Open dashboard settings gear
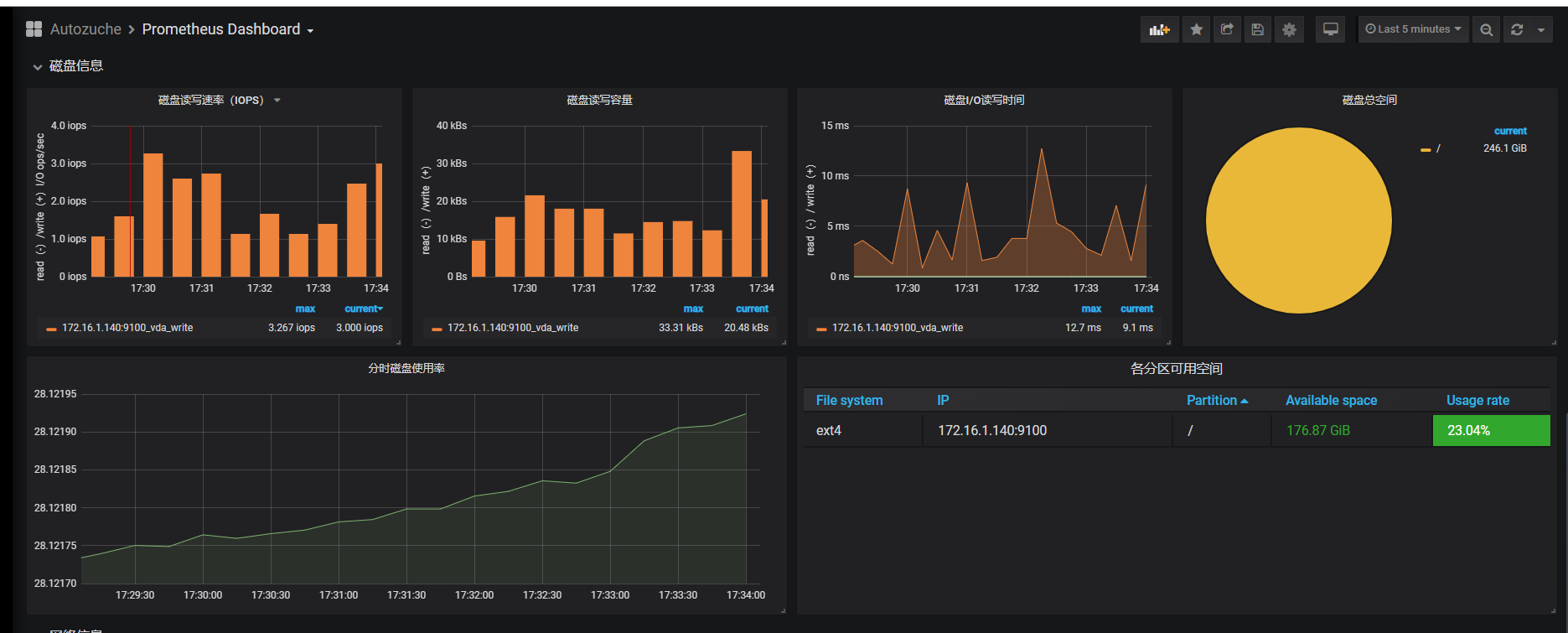1568x633 pixels. 1289,29
